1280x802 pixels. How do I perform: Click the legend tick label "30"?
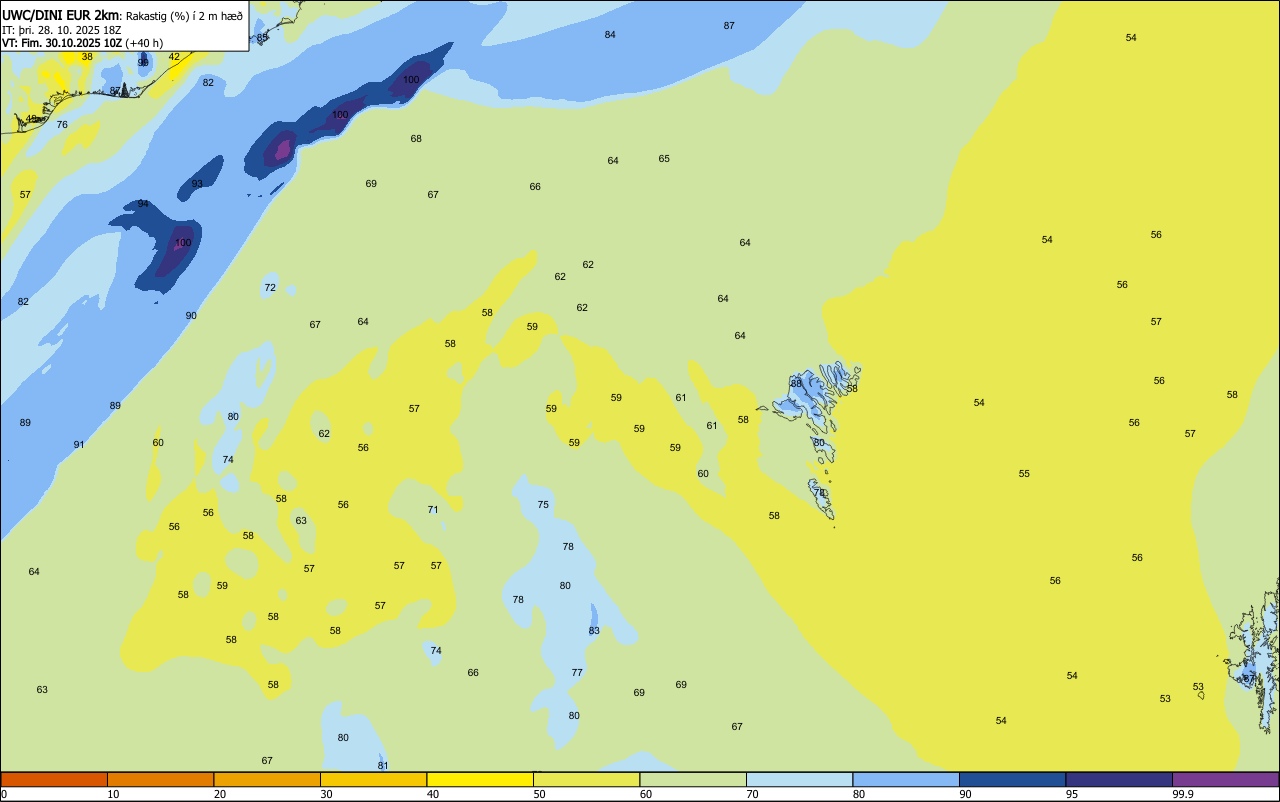pos(327,794)
